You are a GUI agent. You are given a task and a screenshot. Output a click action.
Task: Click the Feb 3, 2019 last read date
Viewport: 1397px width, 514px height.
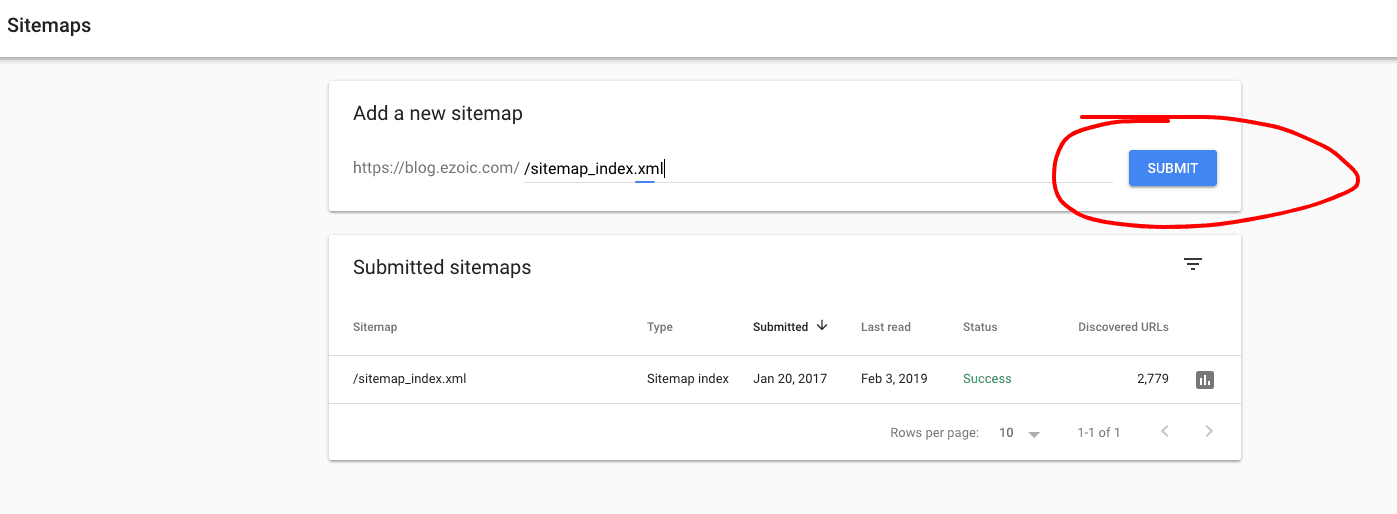[x=894, y=379]
